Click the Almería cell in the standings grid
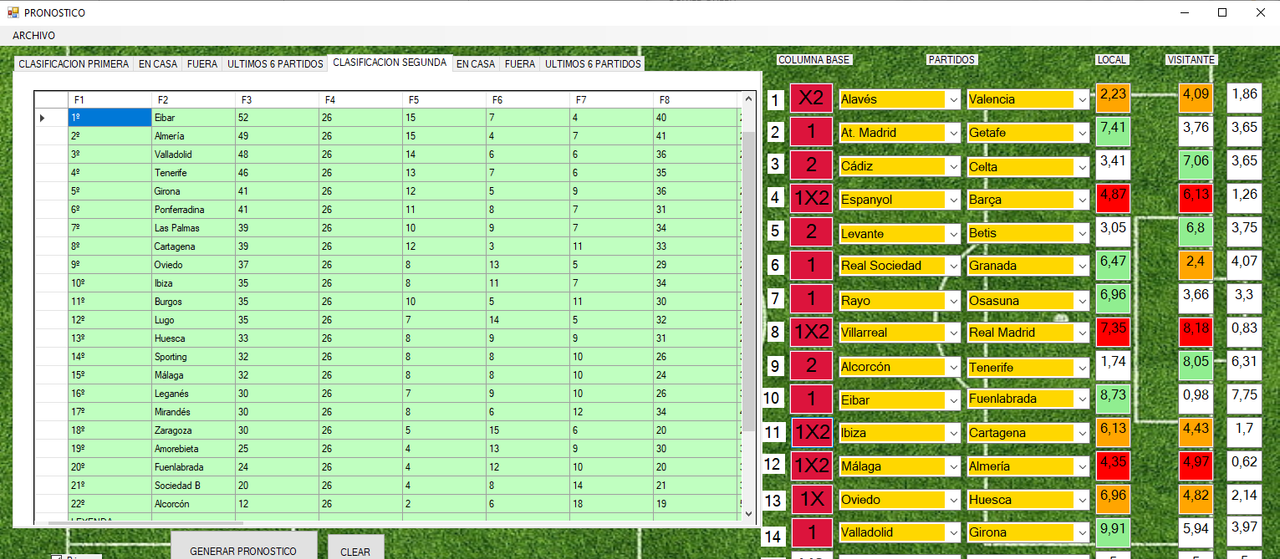The width and height of the screenshot is (1280, 559). point(194,136)
